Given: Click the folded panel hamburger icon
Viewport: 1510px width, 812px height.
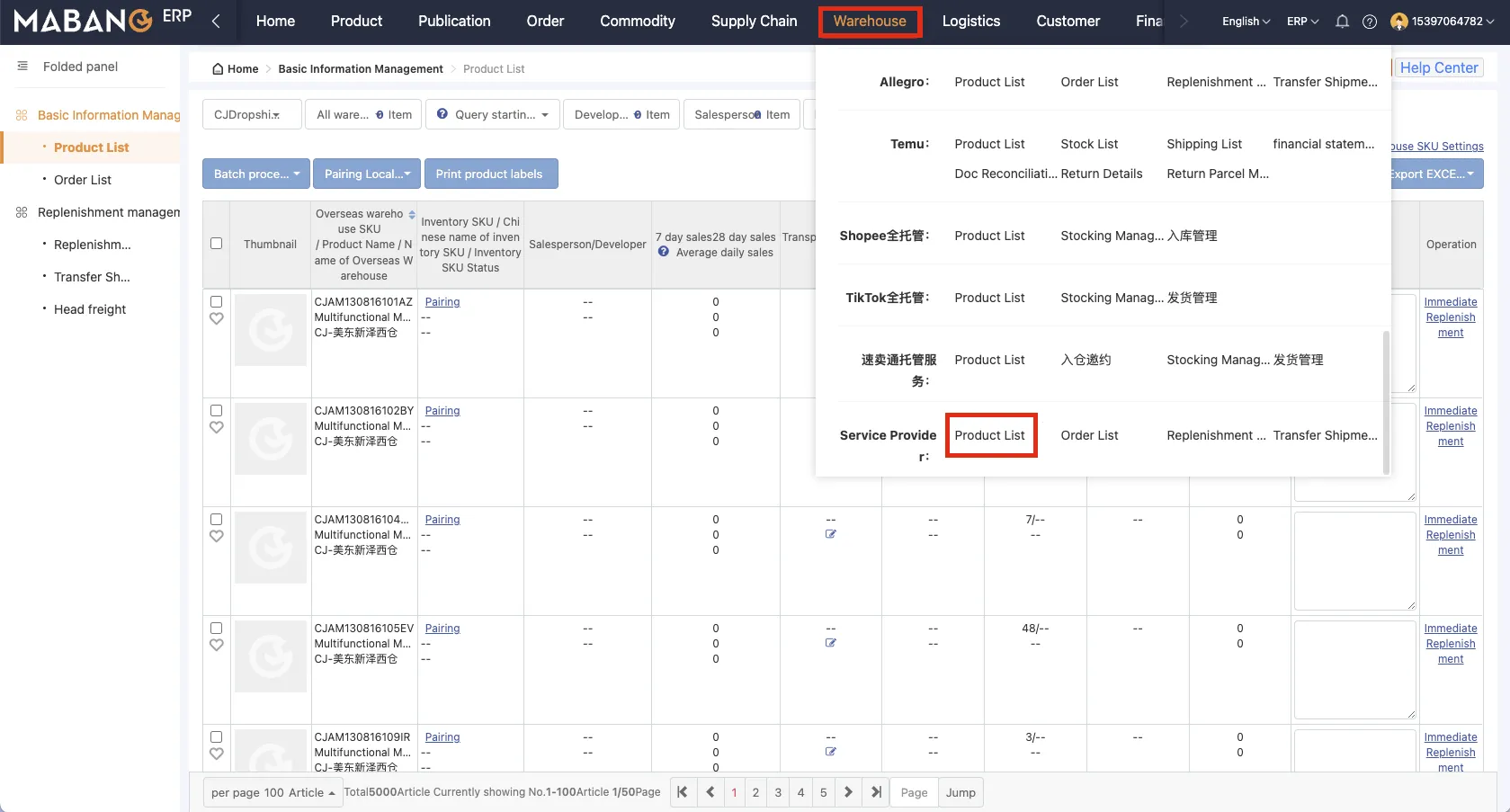Looking at the screenshot, I should [x=22, y=67].
